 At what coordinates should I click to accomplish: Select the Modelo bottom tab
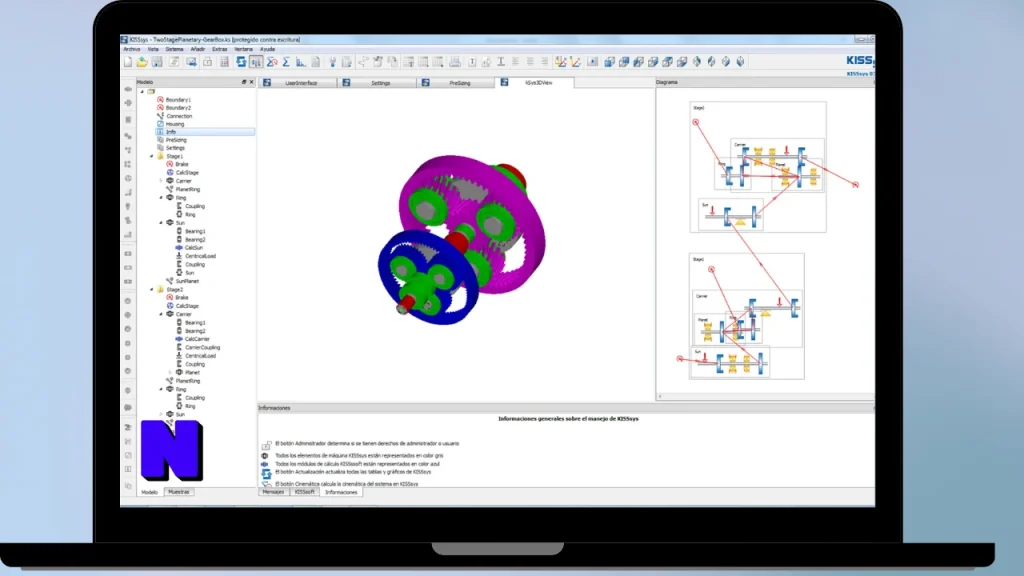(150, 492)
